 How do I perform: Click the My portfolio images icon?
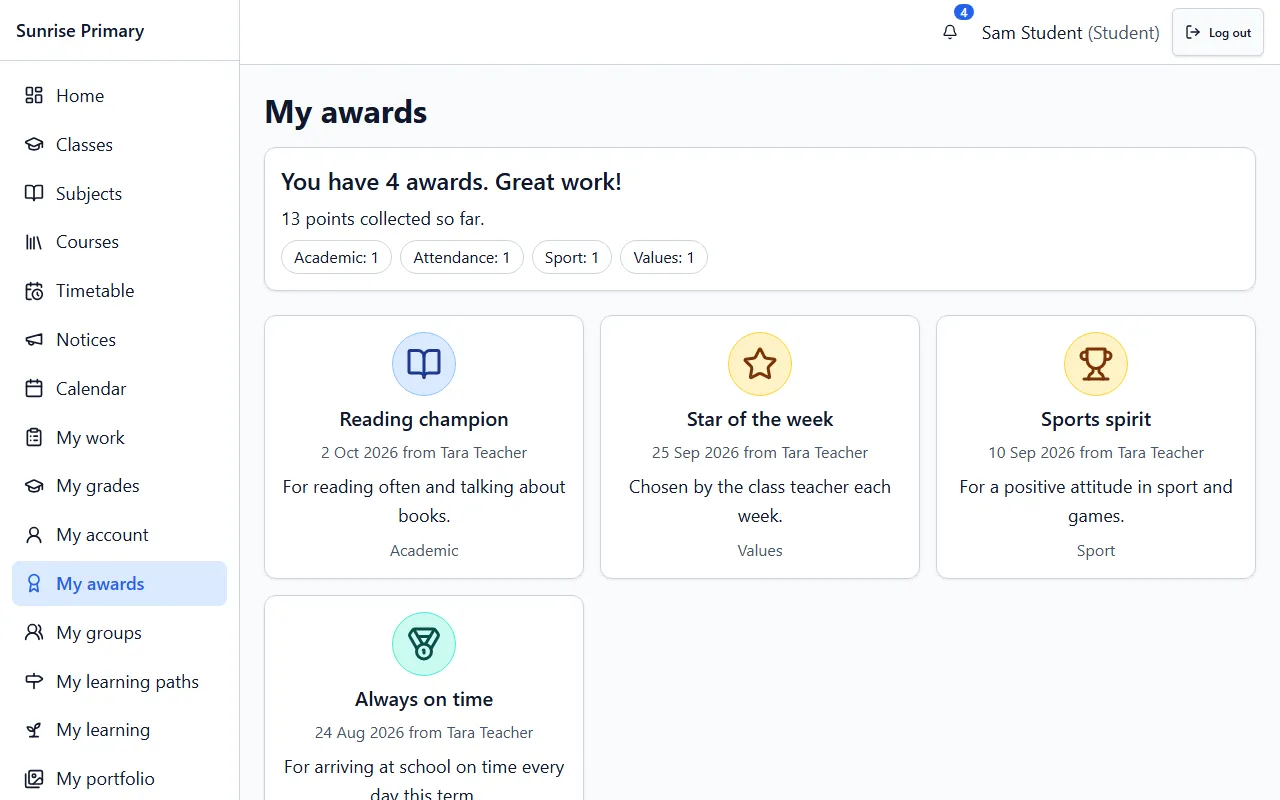pyautogui.click(x=34, y=779)
